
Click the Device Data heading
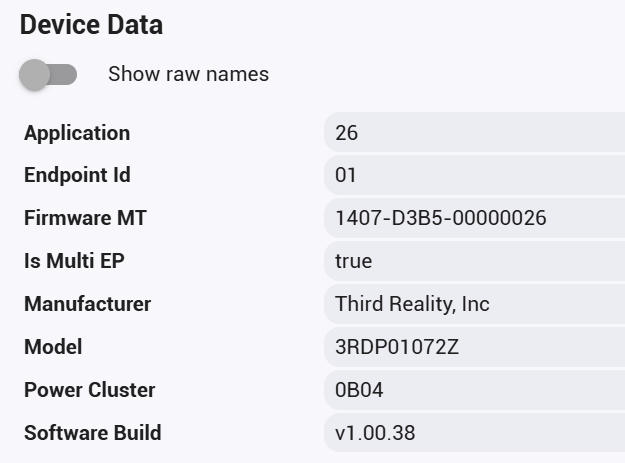[x=91, y=25]
